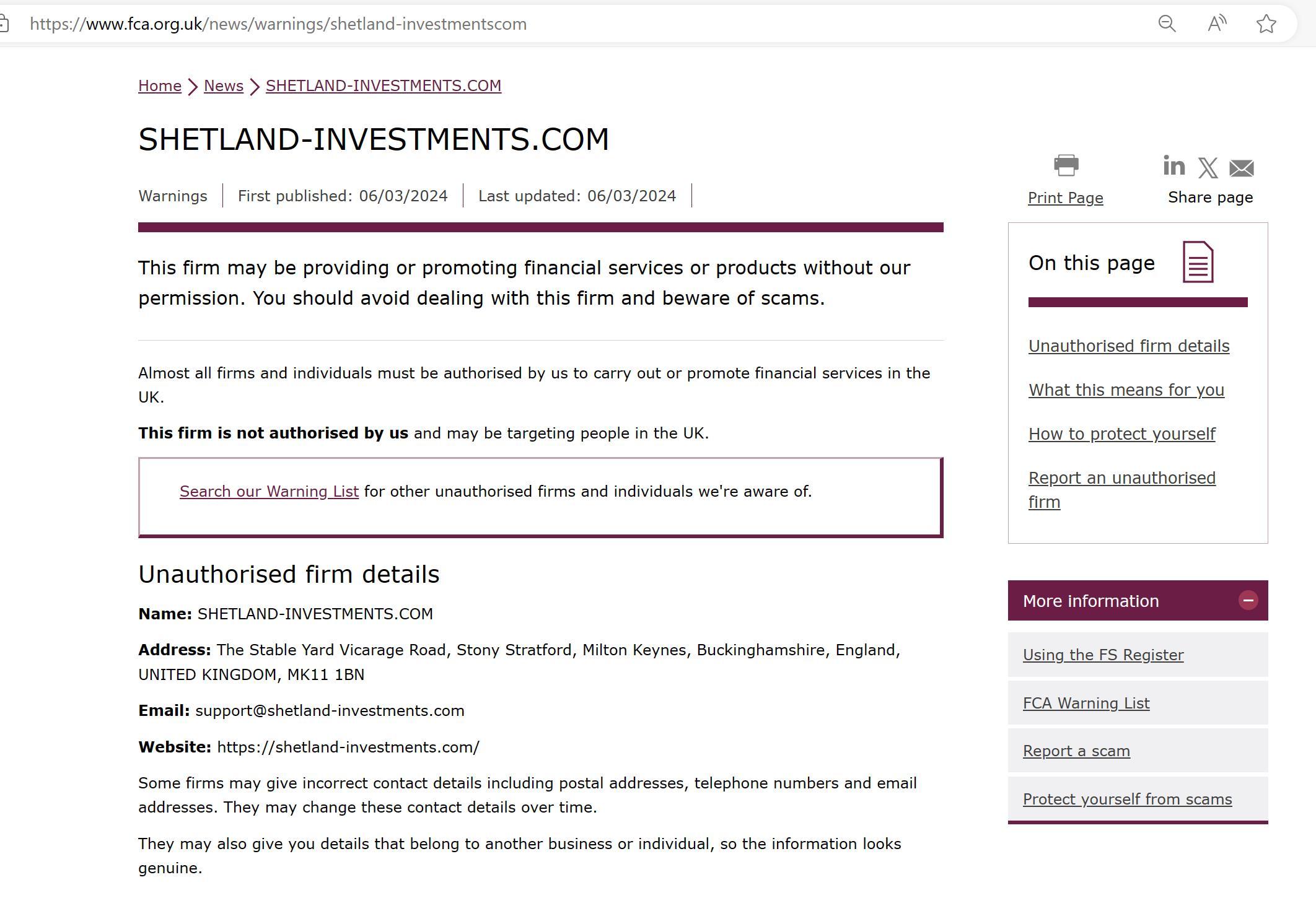Share the page on X

pos(1208,168)
